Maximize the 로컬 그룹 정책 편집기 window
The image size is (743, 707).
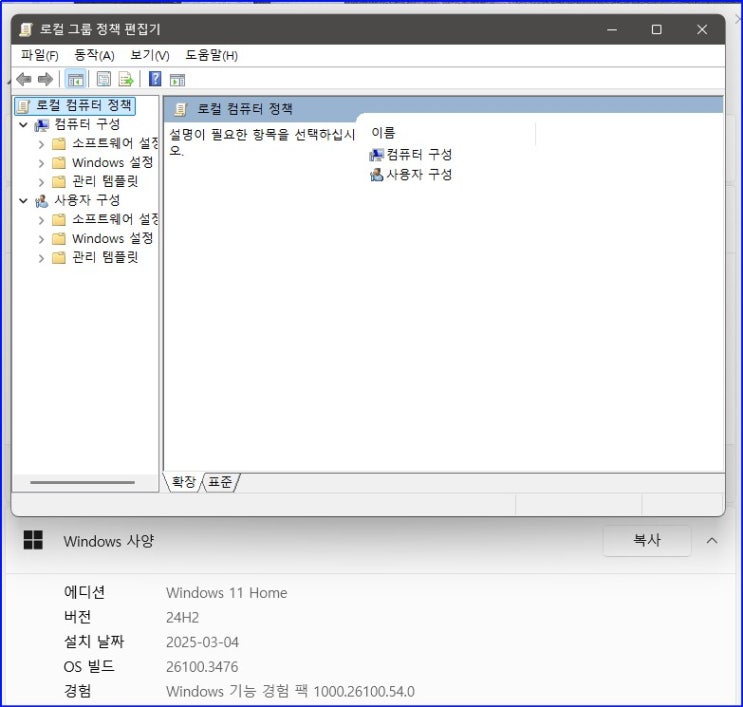tap(656, 30)
